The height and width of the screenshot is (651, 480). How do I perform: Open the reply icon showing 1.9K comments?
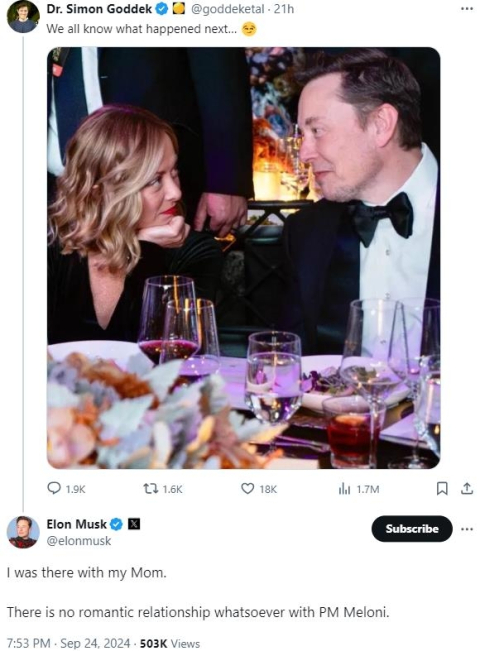(x=54, y=488)
